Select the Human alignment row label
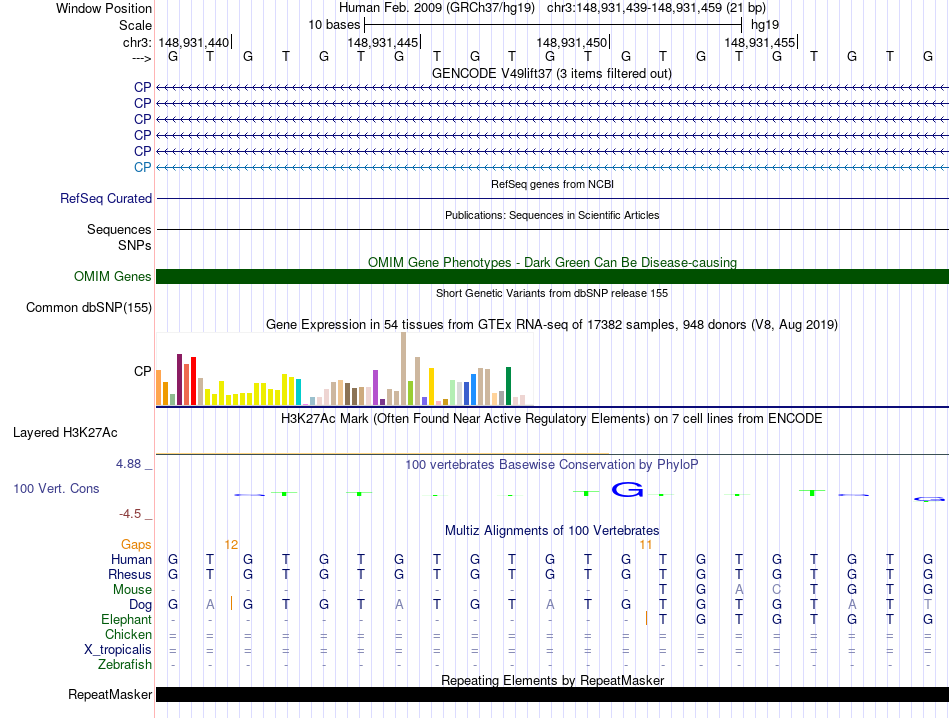Screen dimensions: 950x718 point(131,560)
